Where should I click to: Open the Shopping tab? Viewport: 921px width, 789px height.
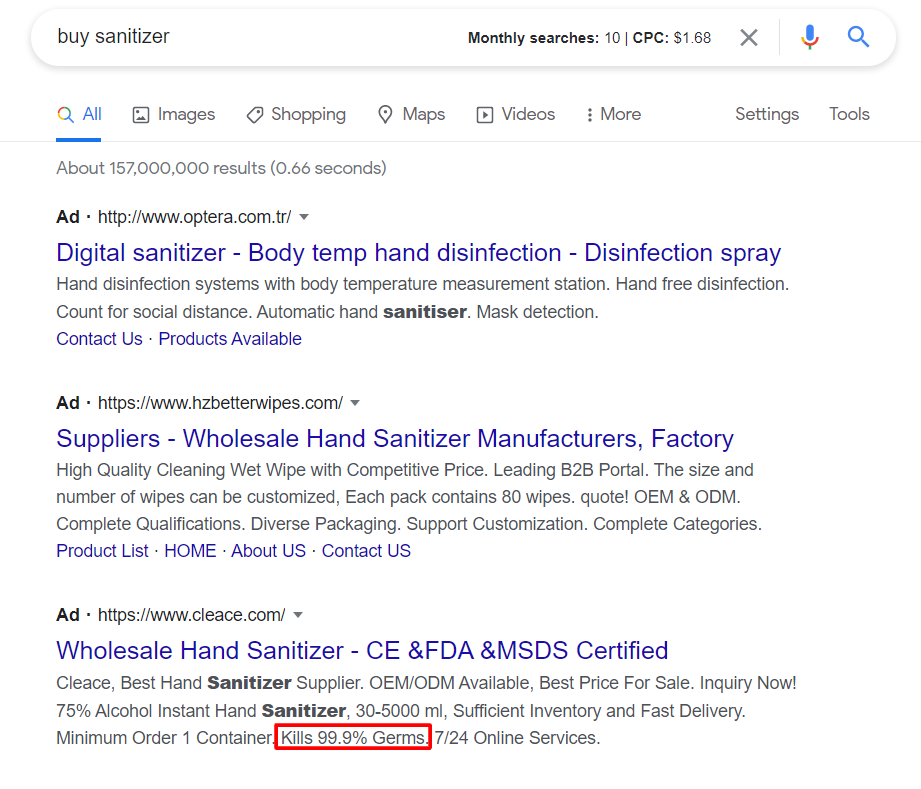click(296, 114)
